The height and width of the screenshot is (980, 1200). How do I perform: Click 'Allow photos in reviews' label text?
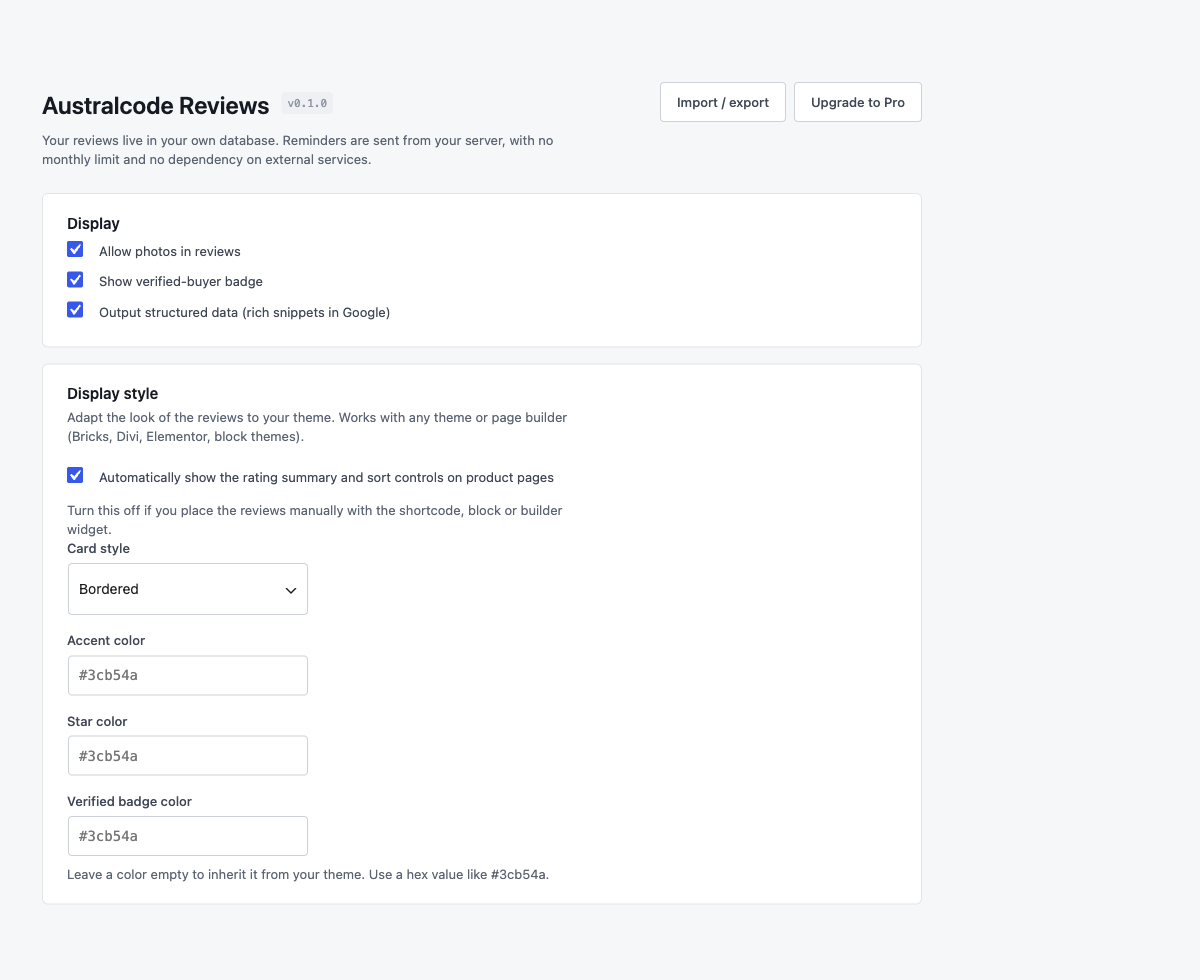click(170, 252)
